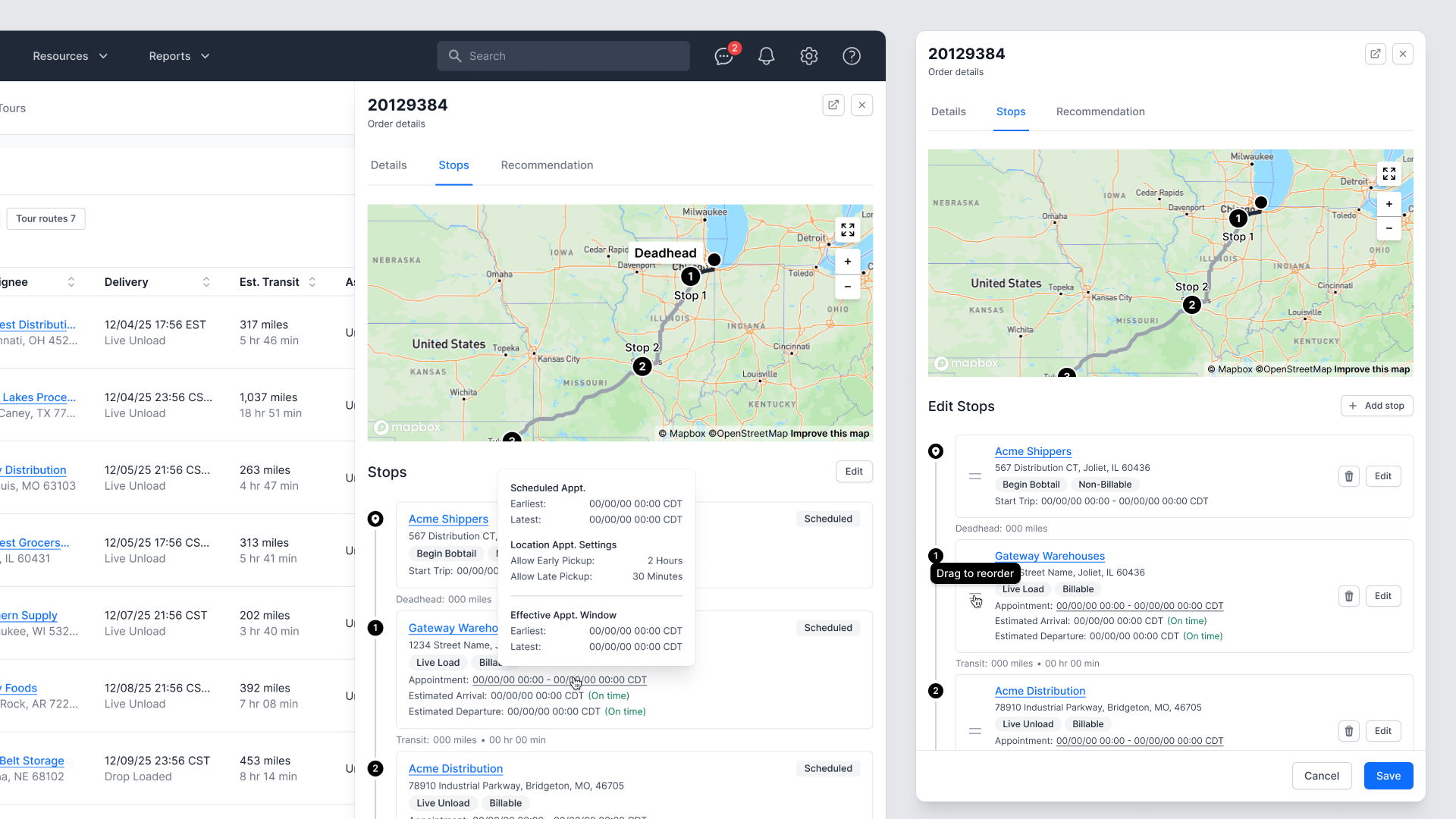The width and height of the screenshot is (1456, 819).
Task: Open the Acme Distribution link in Edit Stops
Action: click(x=1040, y=691)
